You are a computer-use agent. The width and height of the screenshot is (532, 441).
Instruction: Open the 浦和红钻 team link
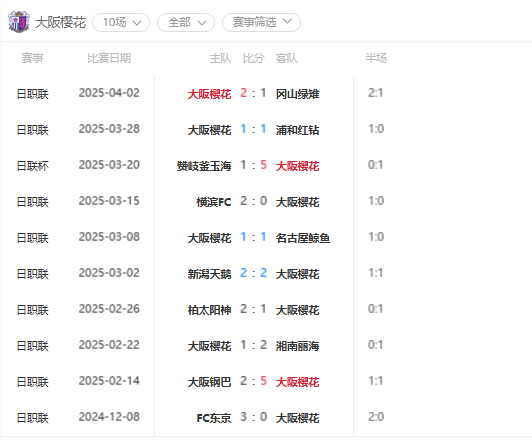click(x=298, y=130)
